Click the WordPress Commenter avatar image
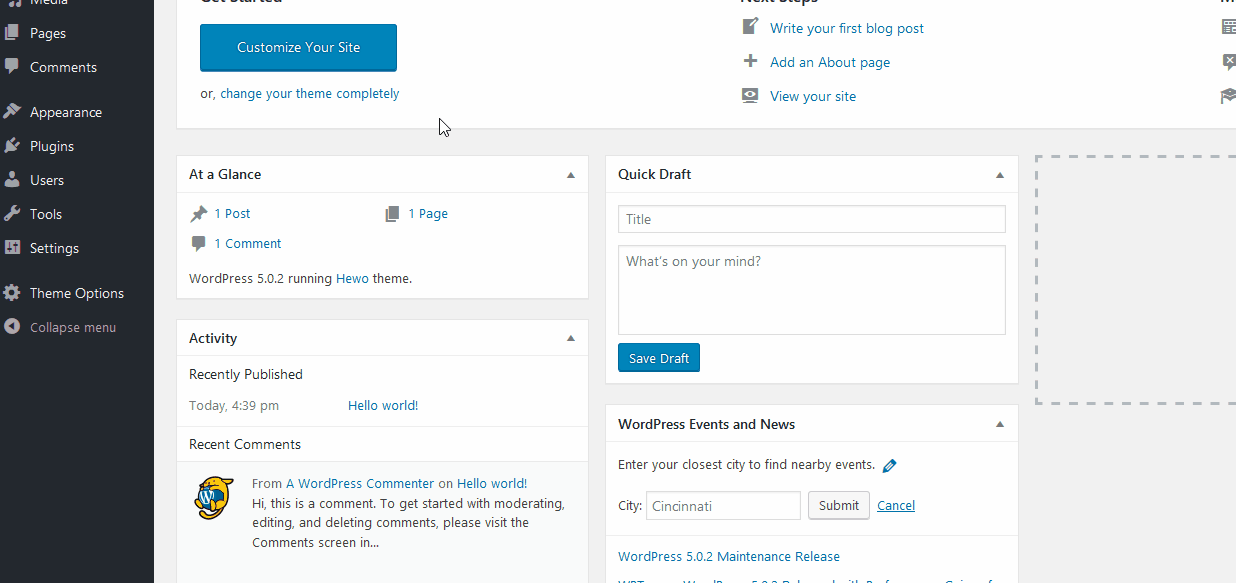 coord(214,497)
